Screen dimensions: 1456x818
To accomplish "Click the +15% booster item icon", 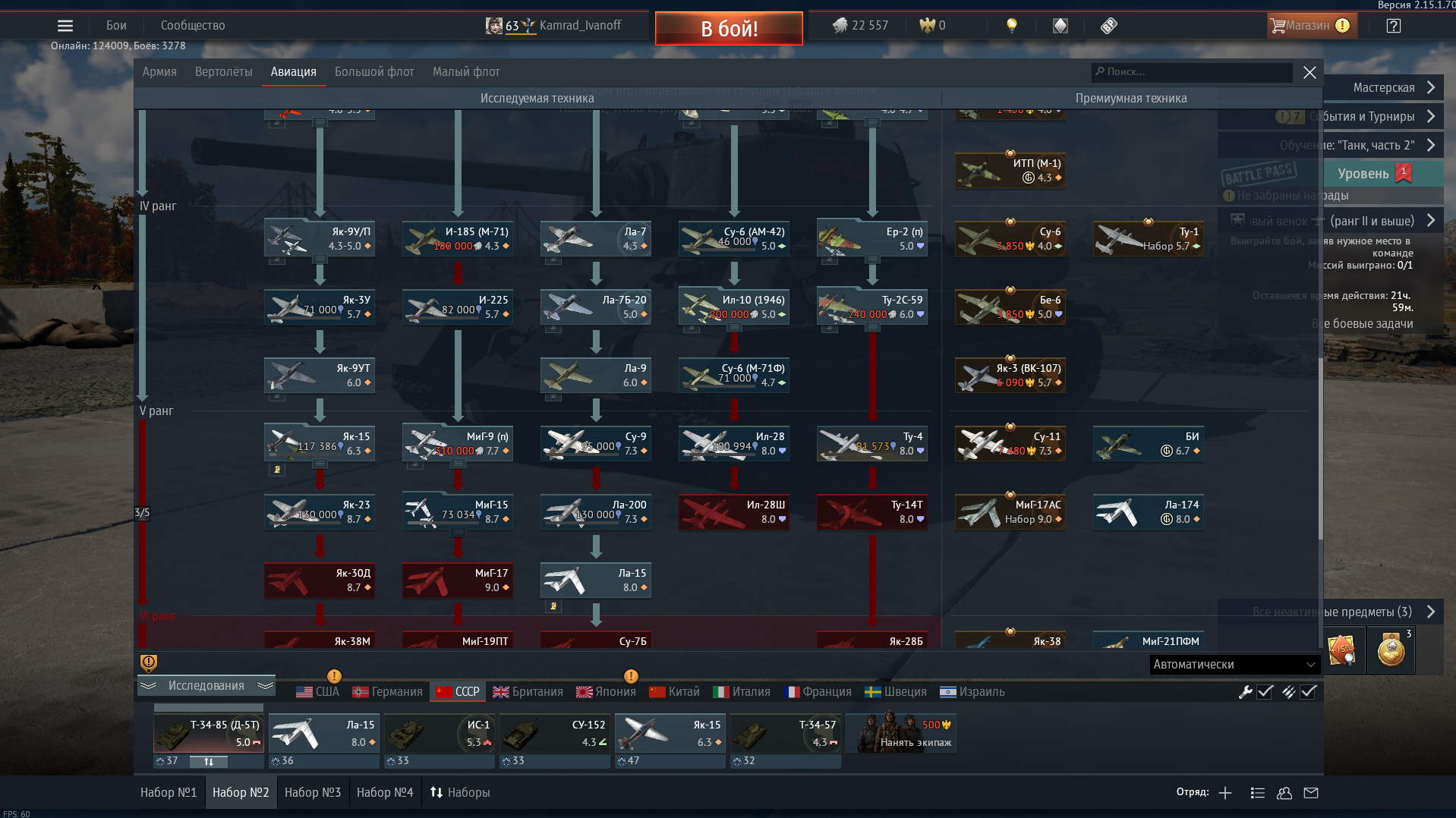I will 1342,650.
